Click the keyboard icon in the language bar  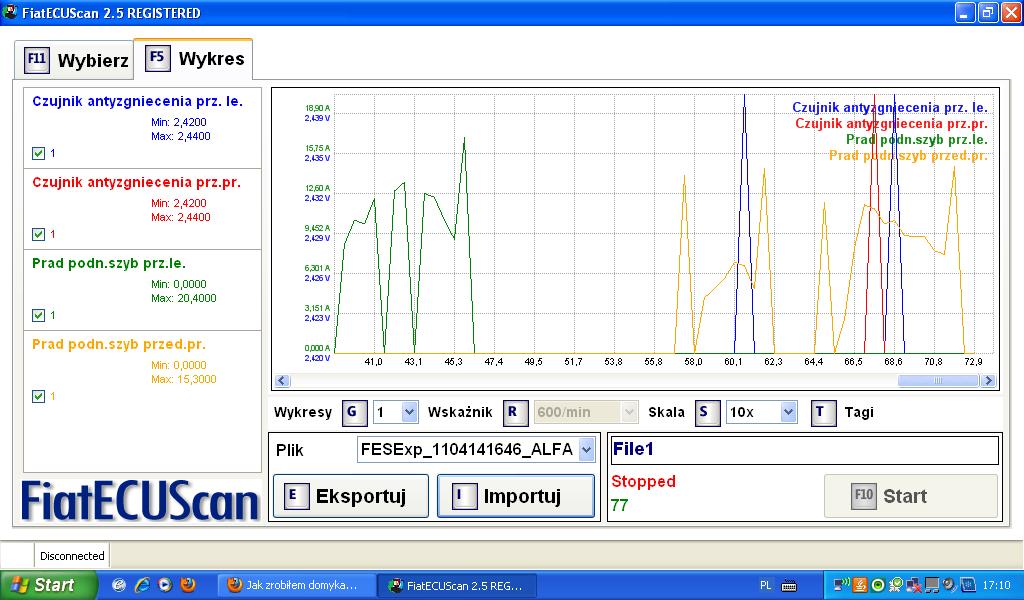tap(789, 586)
